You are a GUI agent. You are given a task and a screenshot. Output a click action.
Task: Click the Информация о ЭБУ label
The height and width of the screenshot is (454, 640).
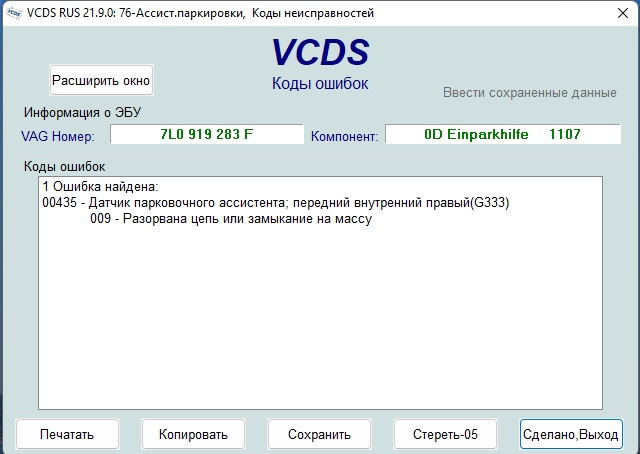(82, 112)
